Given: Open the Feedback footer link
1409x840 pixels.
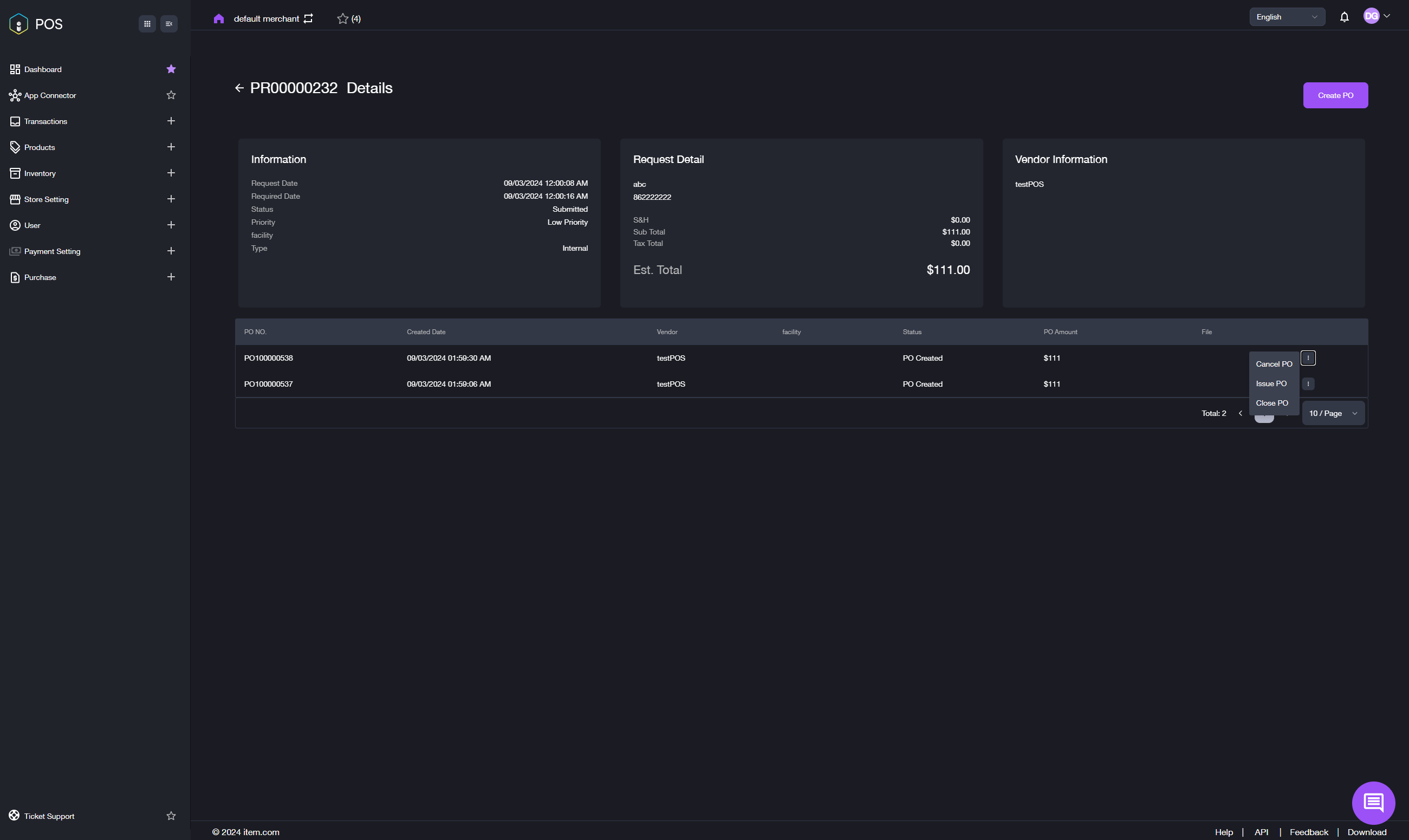Looking at the screenshot, I should [x=1308, y=831].
